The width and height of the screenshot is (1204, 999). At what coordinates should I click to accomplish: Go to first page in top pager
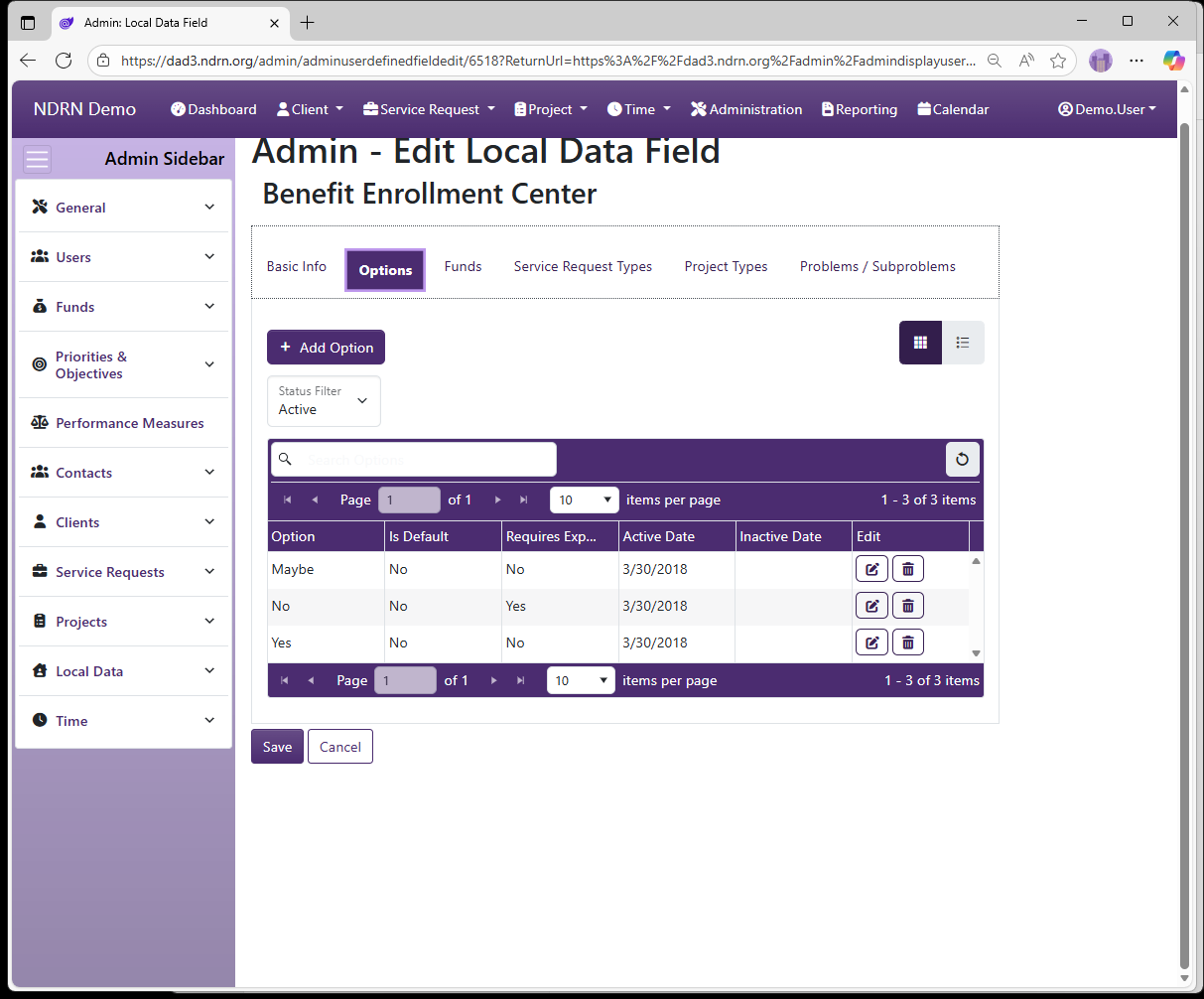pos(288,499)
